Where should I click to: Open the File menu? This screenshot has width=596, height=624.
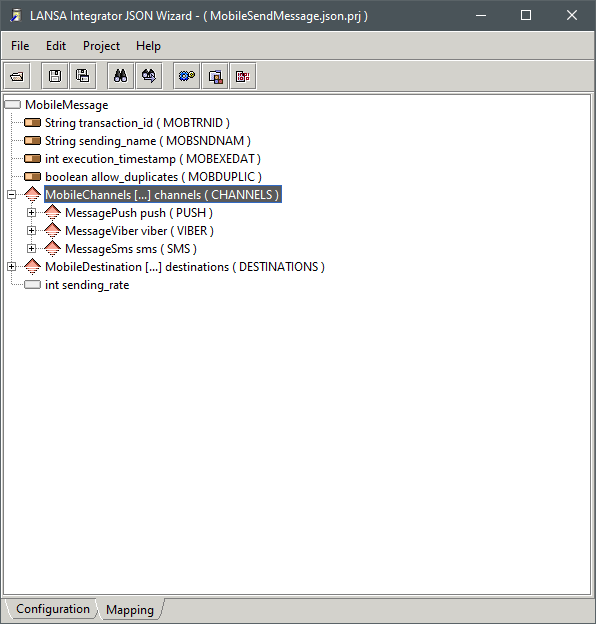20,46
